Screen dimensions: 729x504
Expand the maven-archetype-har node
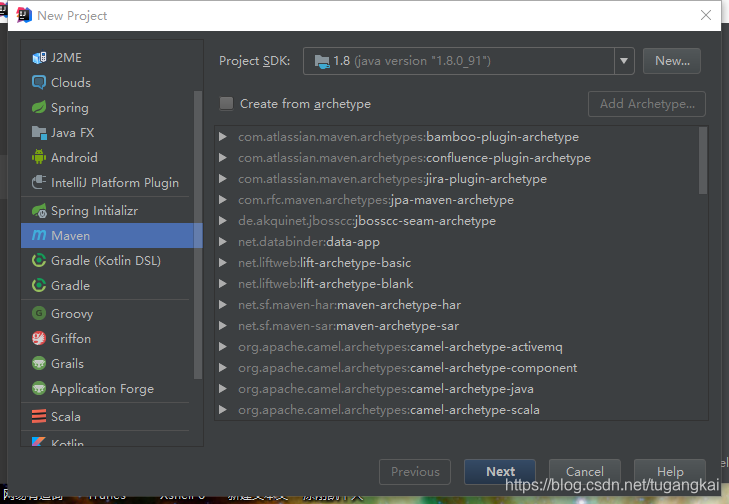(x=223, y=305)
